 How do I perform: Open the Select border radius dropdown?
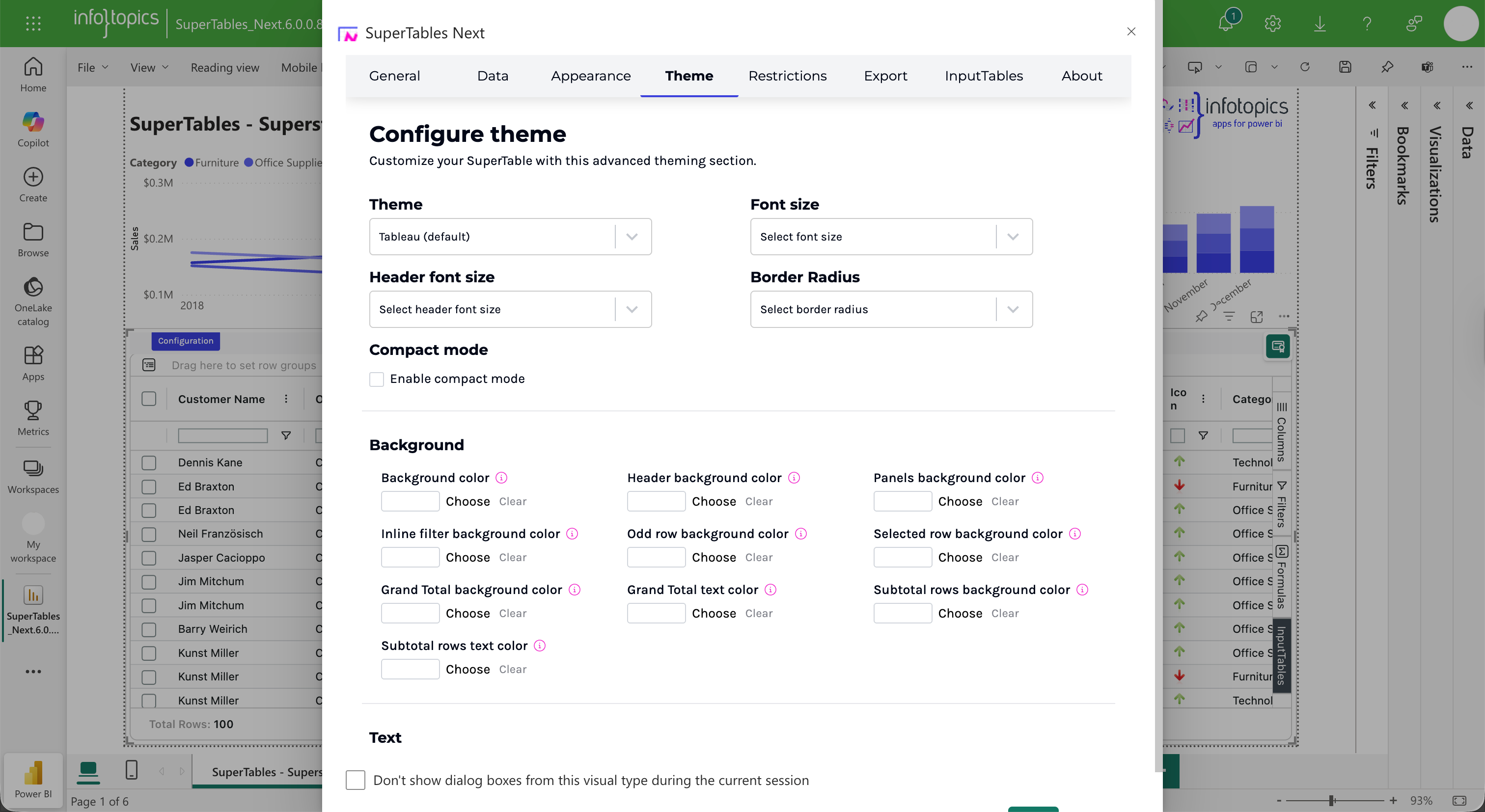891,309
